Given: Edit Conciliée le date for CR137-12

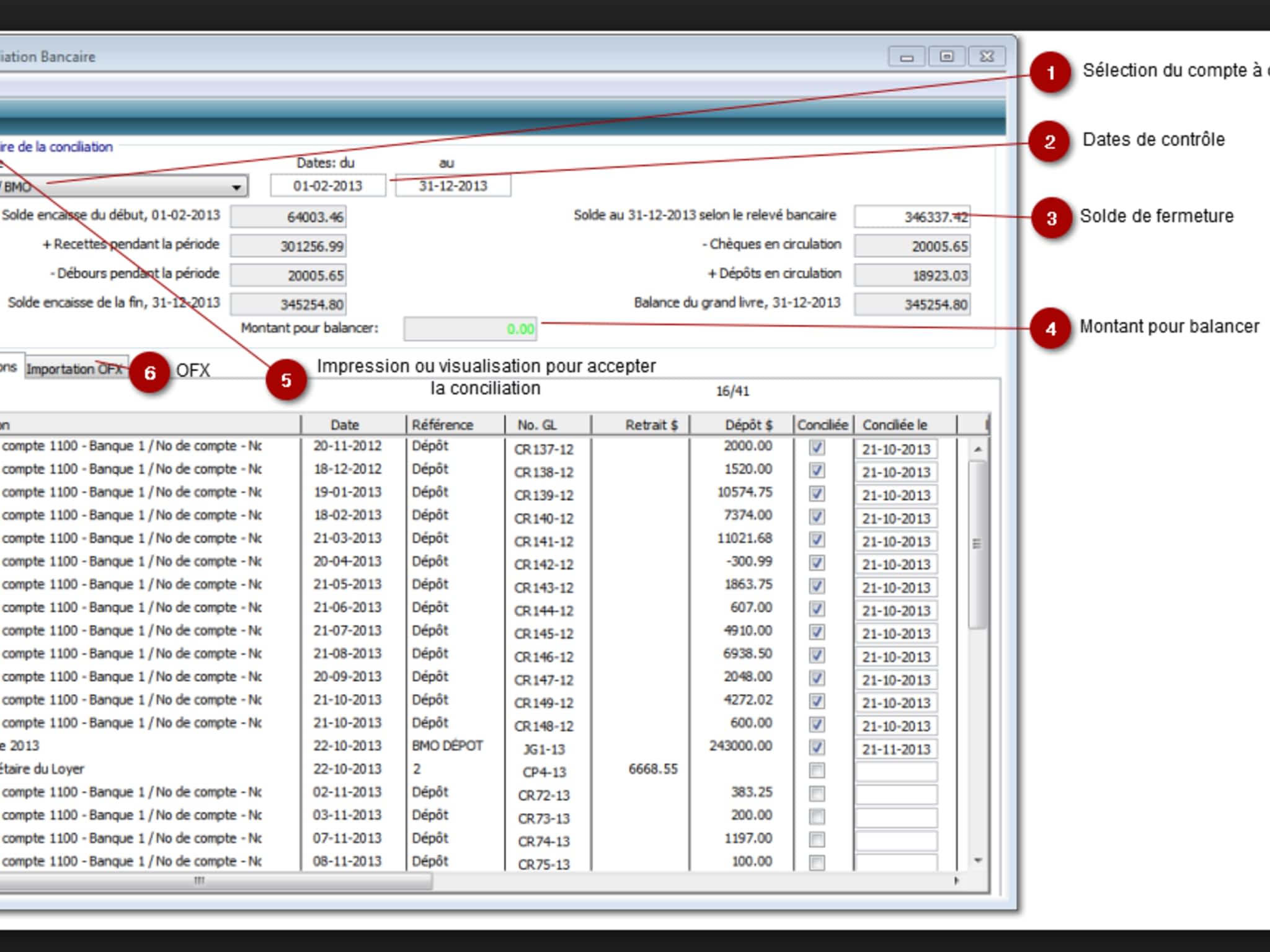Looking at the screenshot, I should coord(897,449).
